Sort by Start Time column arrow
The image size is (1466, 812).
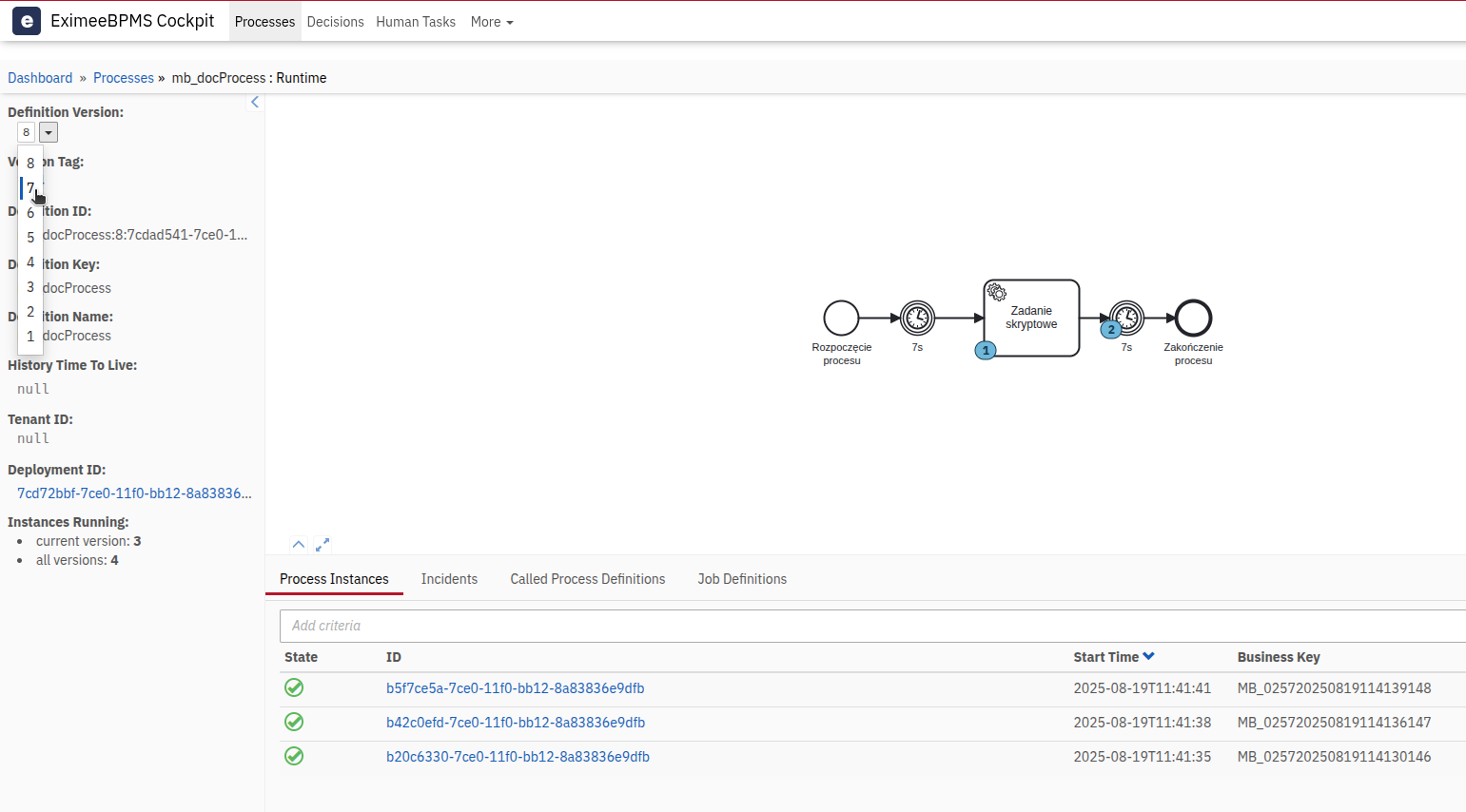click(x=1148, y=657)
